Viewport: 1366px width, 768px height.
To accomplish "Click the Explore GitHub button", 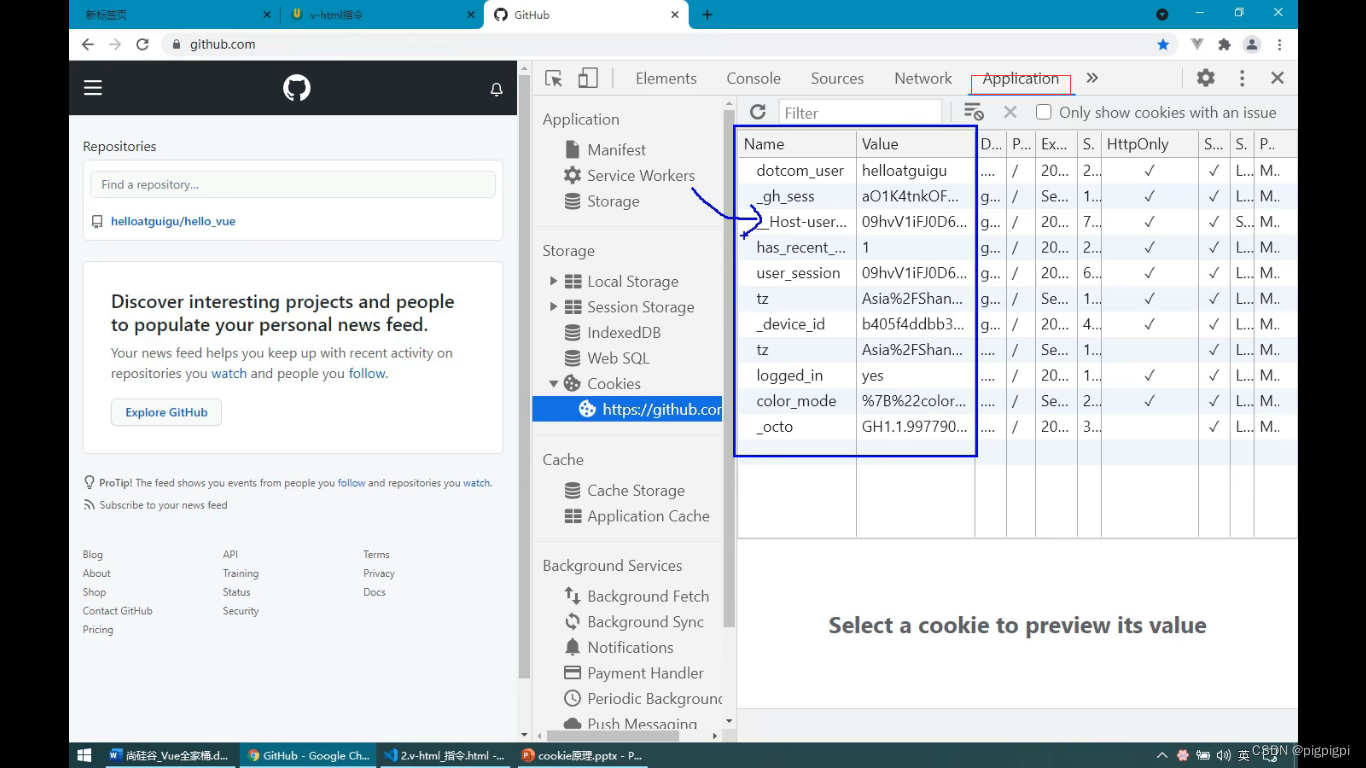I will (166, 412).
